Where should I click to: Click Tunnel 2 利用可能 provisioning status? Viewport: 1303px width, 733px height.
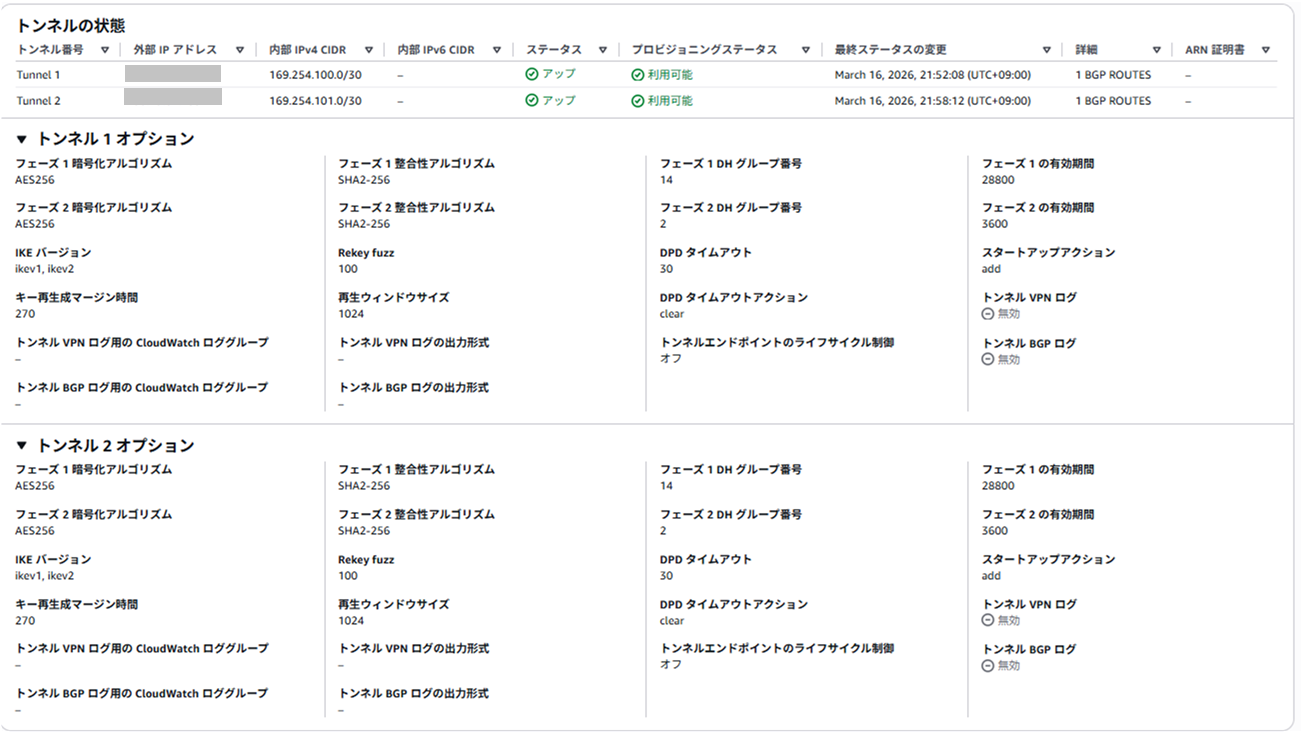click(x=662, y=101)
